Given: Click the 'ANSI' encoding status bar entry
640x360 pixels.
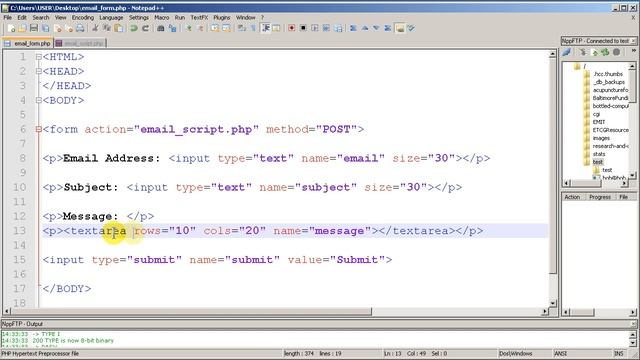Looking at the screenshot, I should [x=560, y=353].
